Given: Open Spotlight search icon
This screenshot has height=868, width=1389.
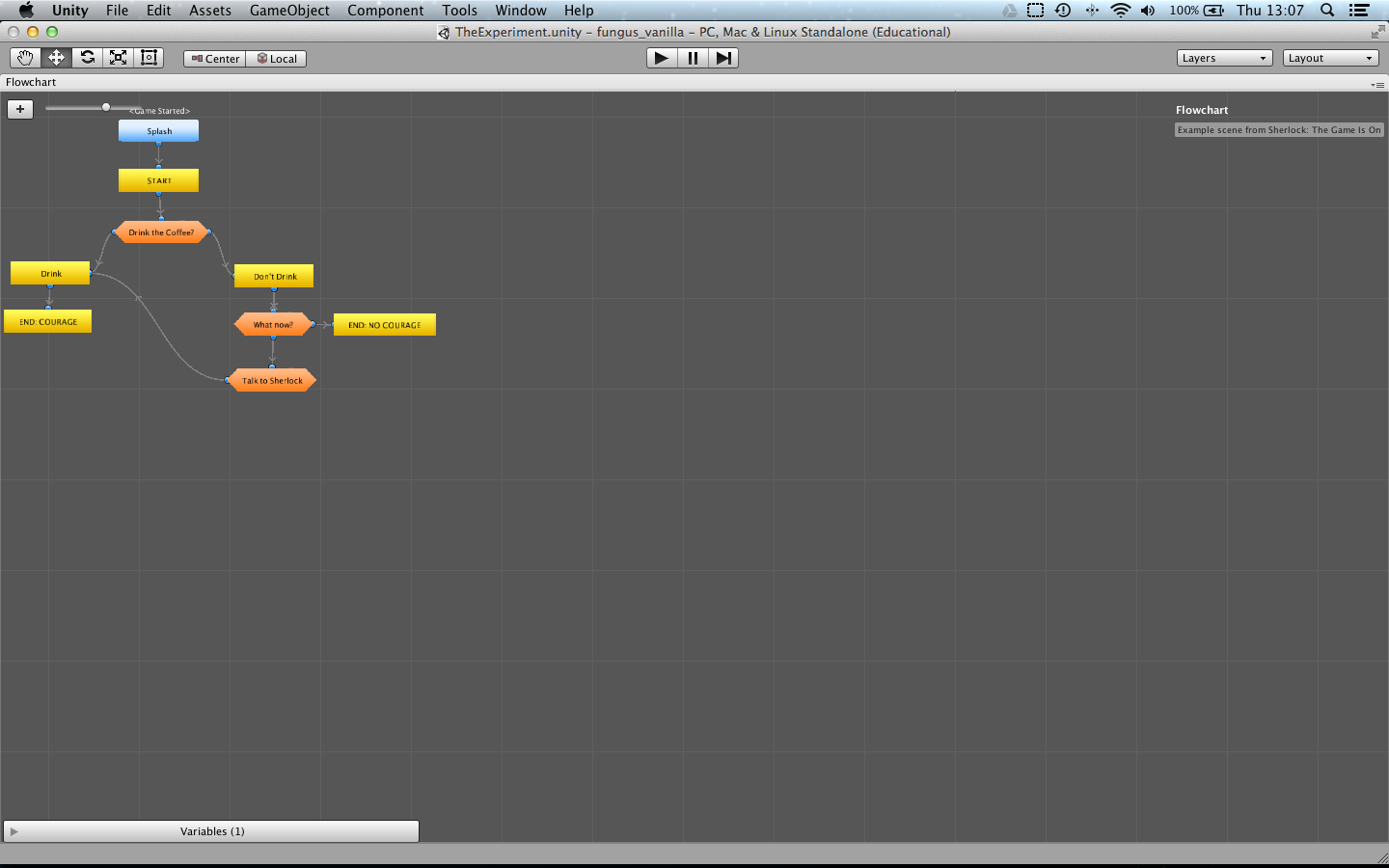Looking at the screenshot, I should point(1327,11).
